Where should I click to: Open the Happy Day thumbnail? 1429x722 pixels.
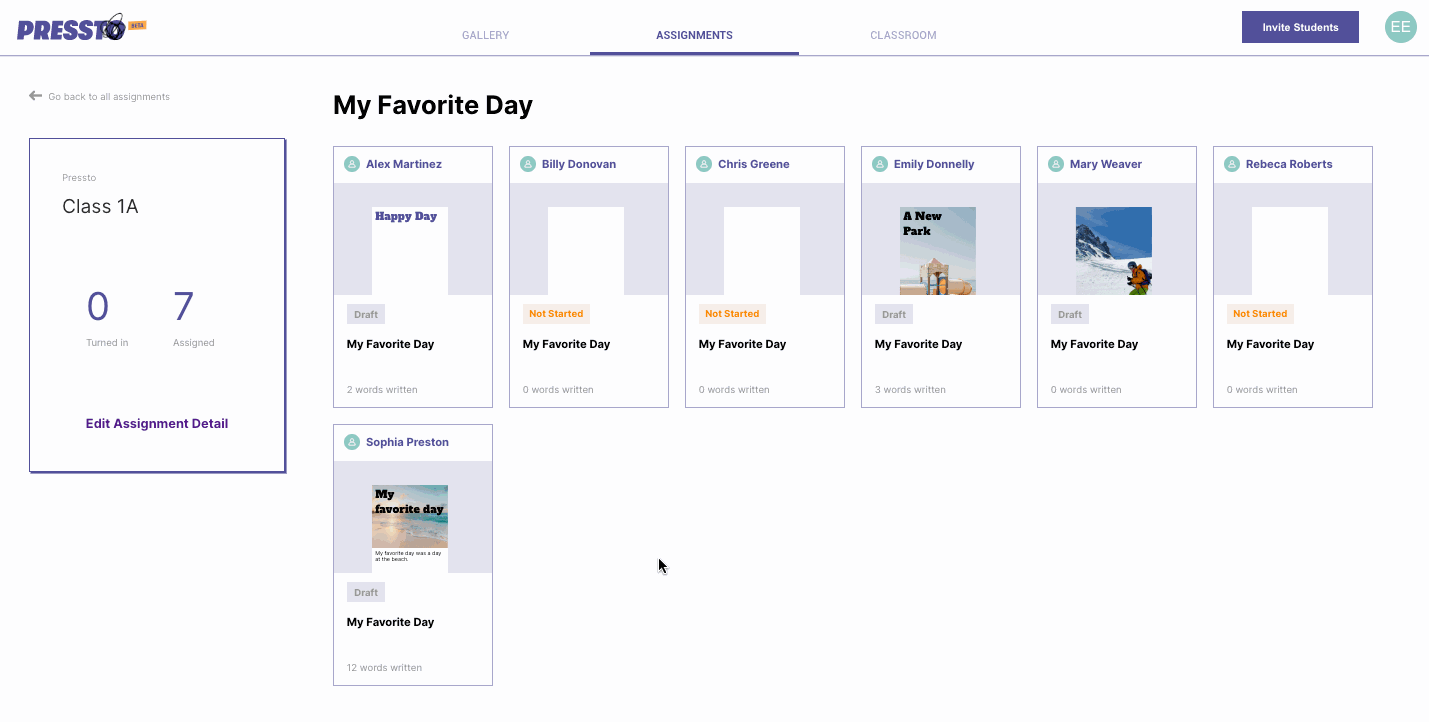click(x=410, y=250)
